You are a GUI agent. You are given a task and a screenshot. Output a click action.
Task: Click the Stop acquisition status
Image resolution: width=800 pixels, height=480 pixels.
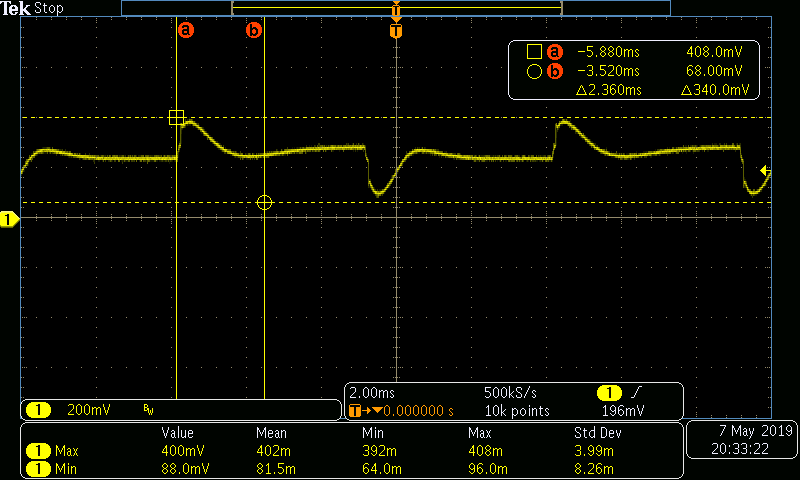(x=49, y=8)
